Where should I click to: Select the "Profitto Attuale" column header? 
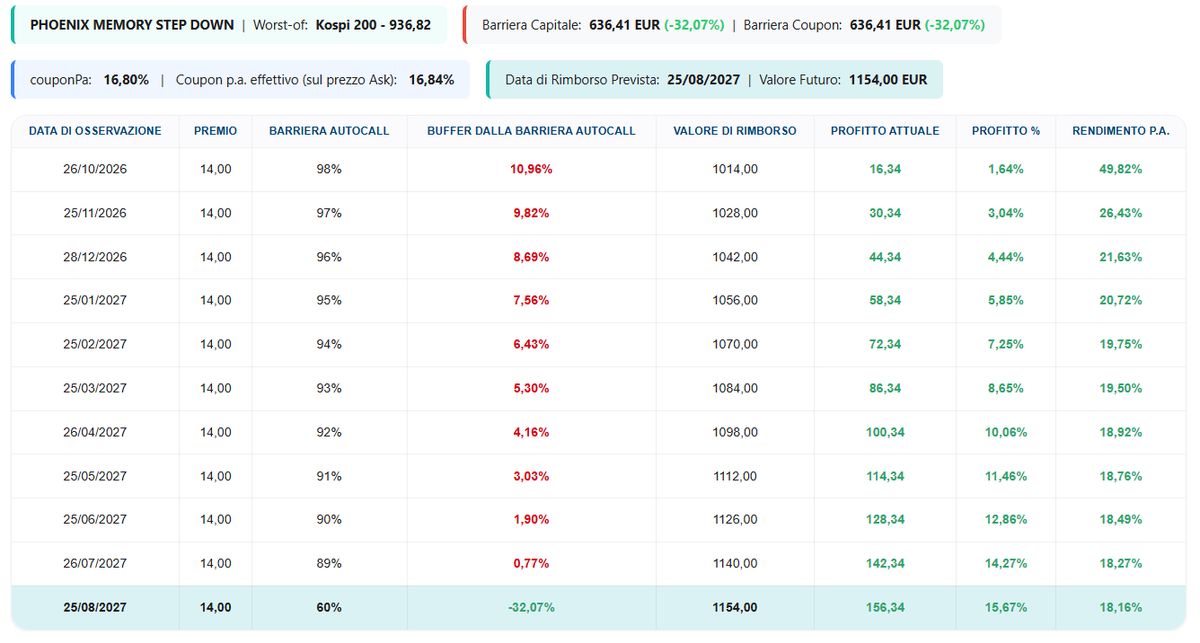pos(885,131)
